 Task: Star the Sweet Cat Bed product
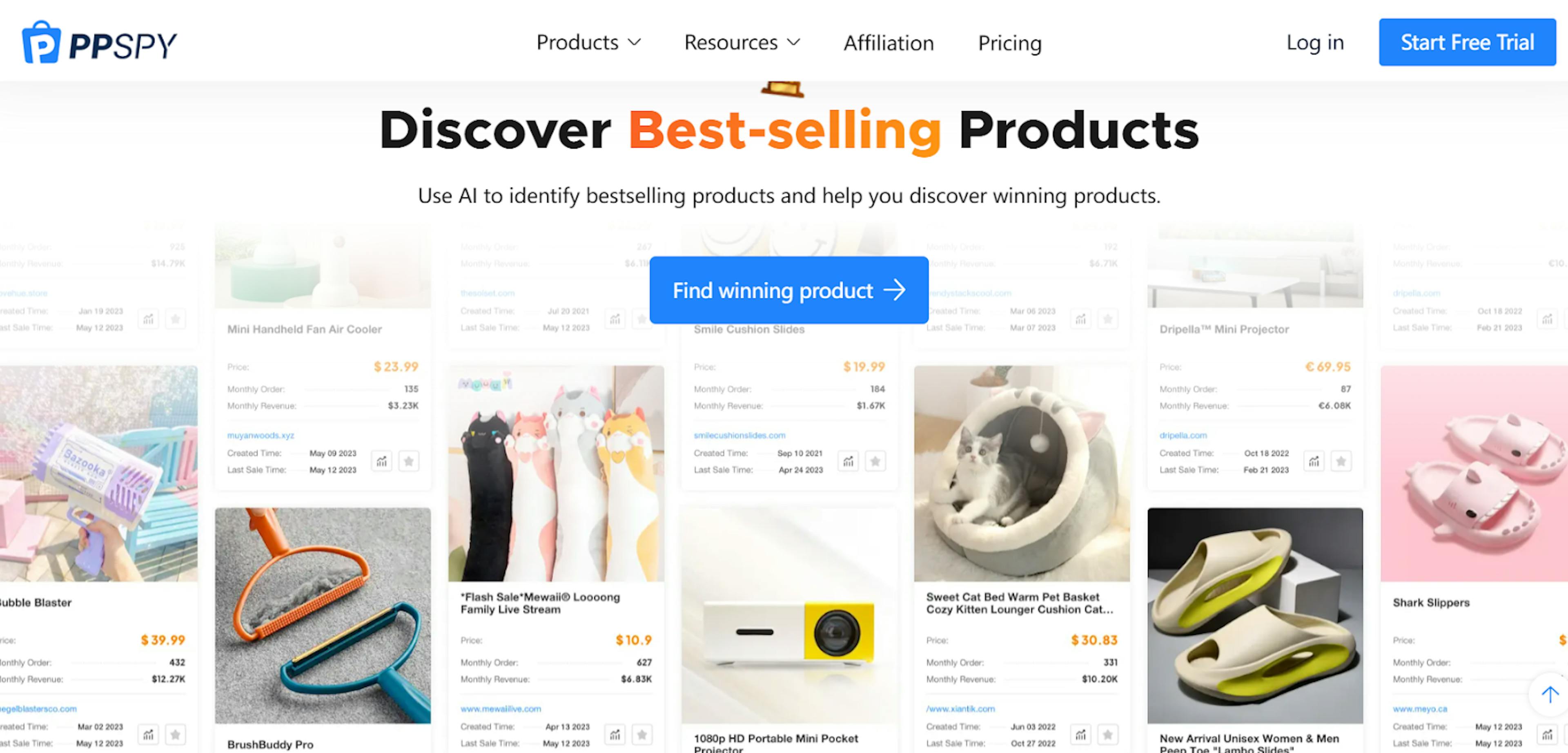tap(1108, 735)
